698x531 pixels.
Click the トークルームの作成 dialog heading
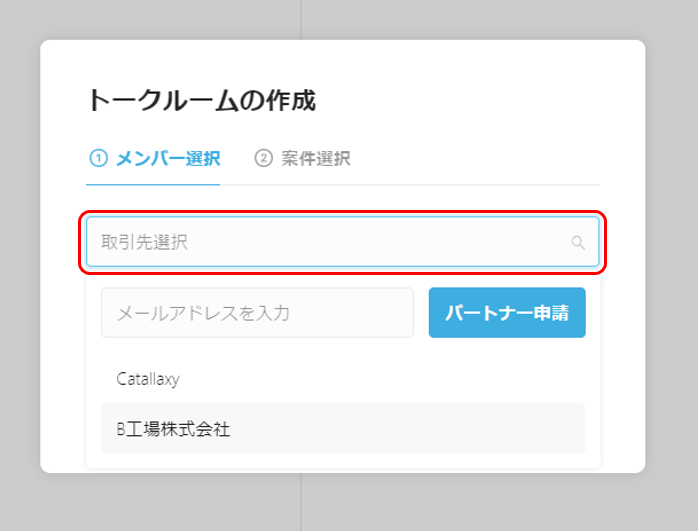tap(202, 100)
